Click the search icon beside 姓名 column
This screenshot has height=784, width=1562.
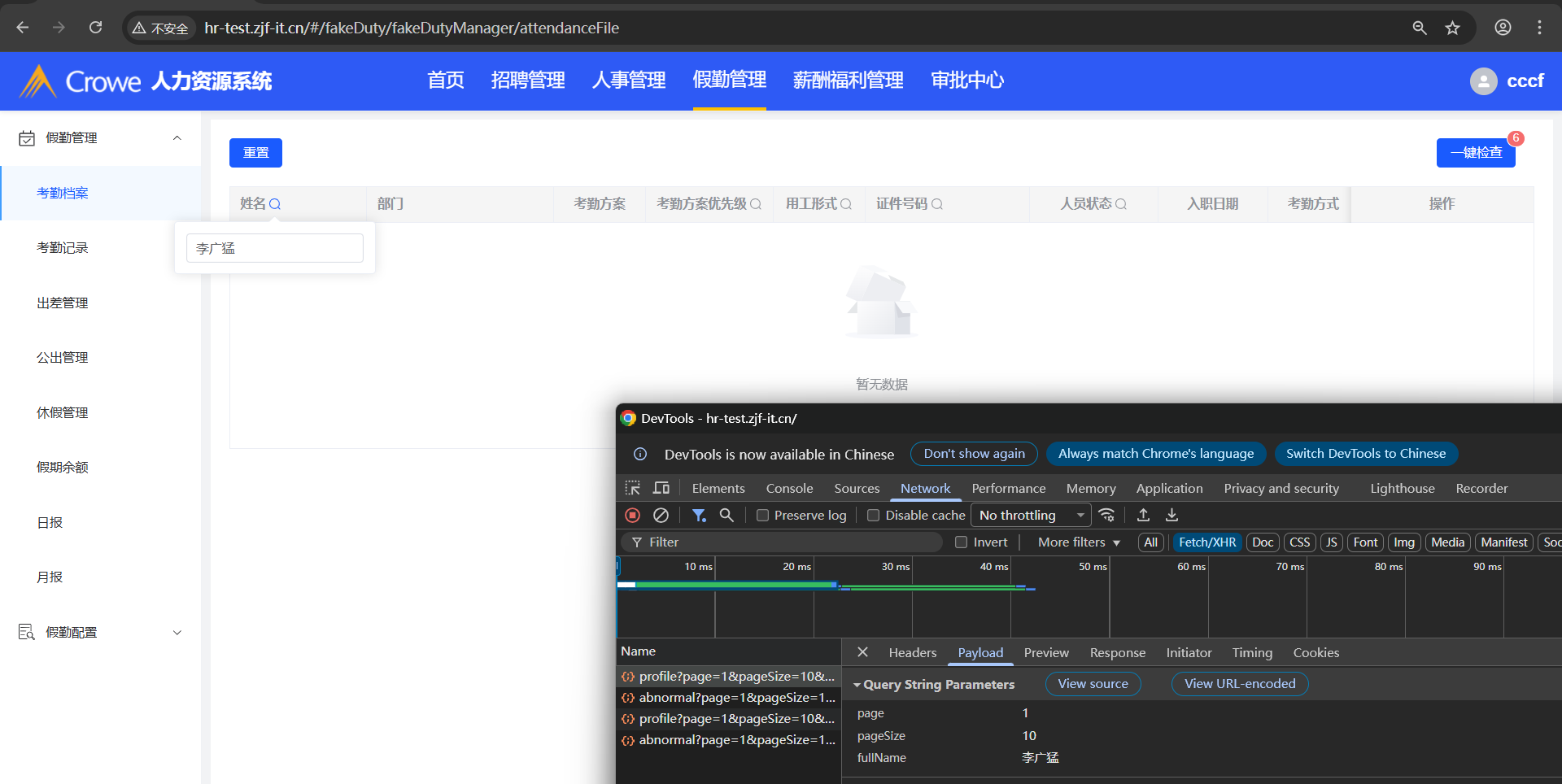coord(275,204)
